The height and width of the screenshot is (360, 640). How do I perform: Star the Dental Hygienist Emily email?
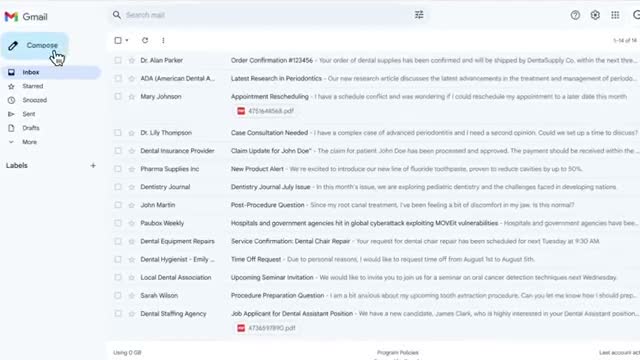131,259
